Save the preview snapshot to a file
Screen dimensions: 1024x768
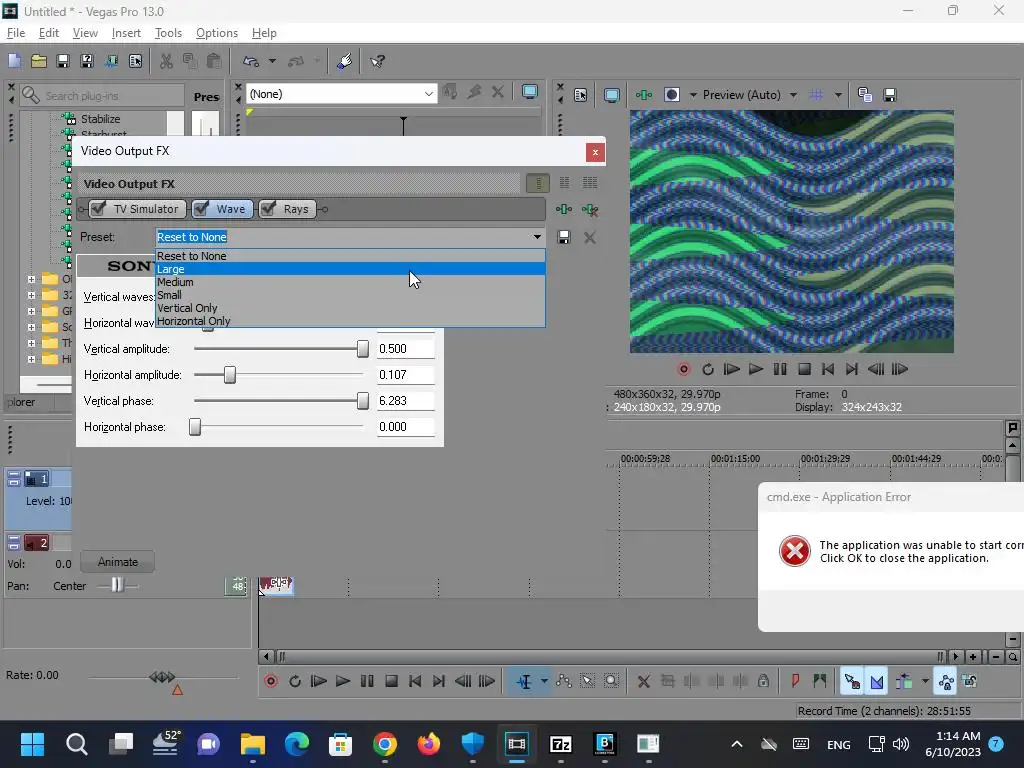[889, 95]
